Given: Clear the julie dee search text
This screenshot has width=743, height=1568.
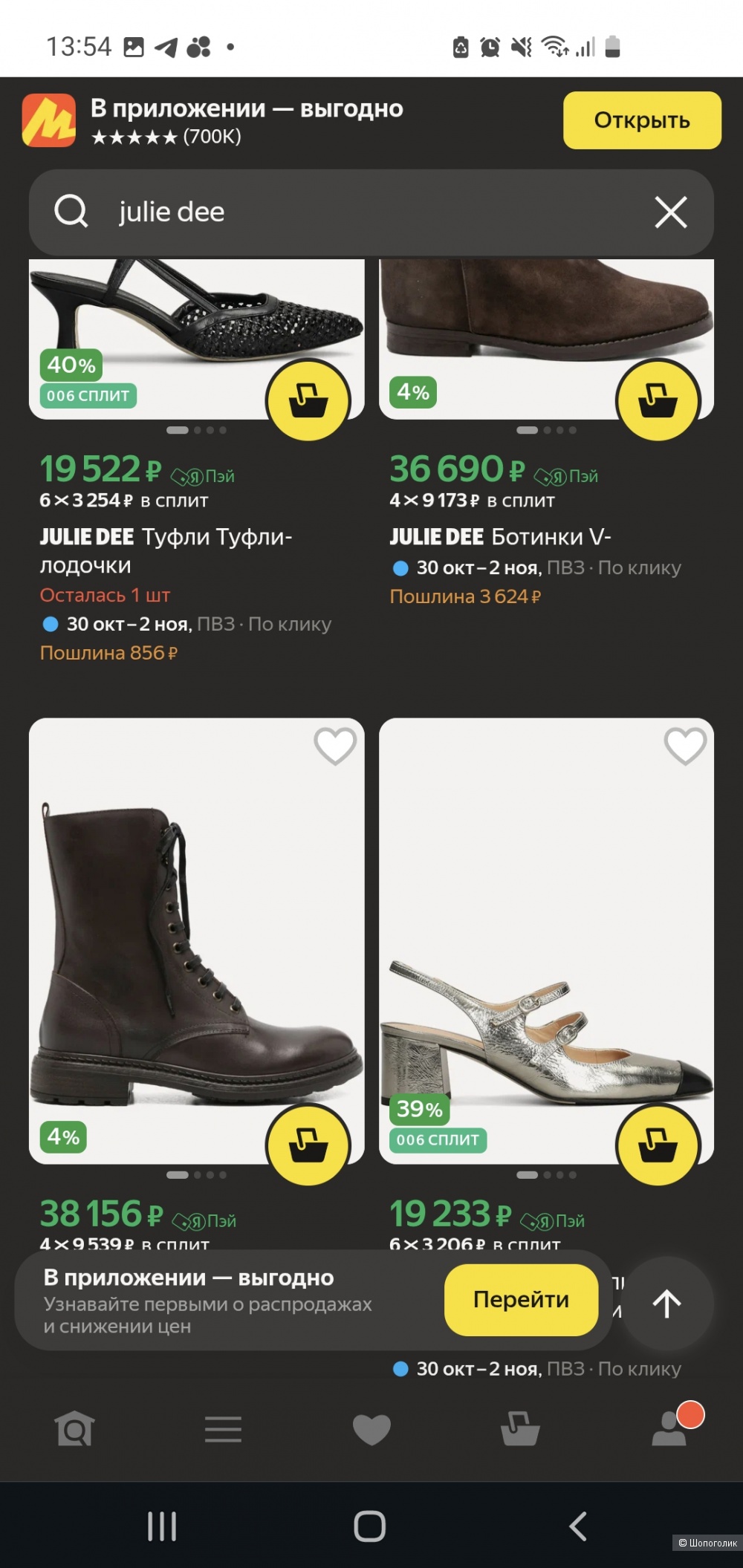Looking at the screenshot, I should point(670,212).
